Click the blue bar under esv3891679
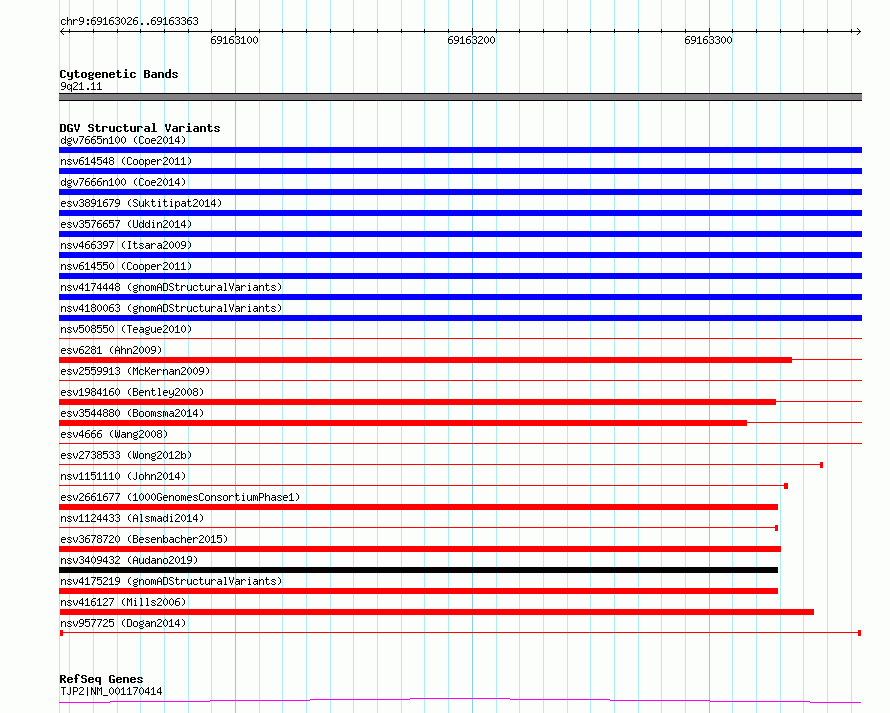 click(460, 213)
